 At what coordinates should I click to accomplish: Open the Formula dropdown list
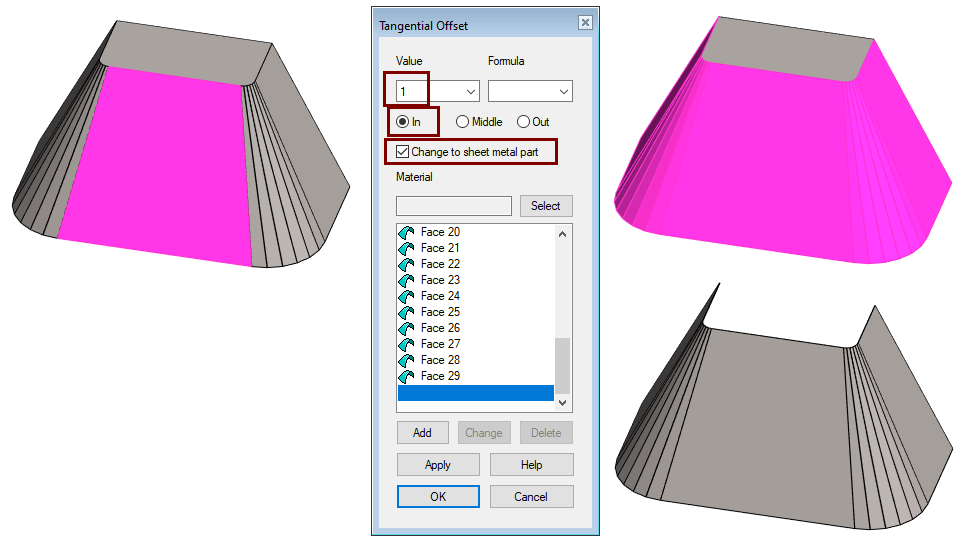530,91
